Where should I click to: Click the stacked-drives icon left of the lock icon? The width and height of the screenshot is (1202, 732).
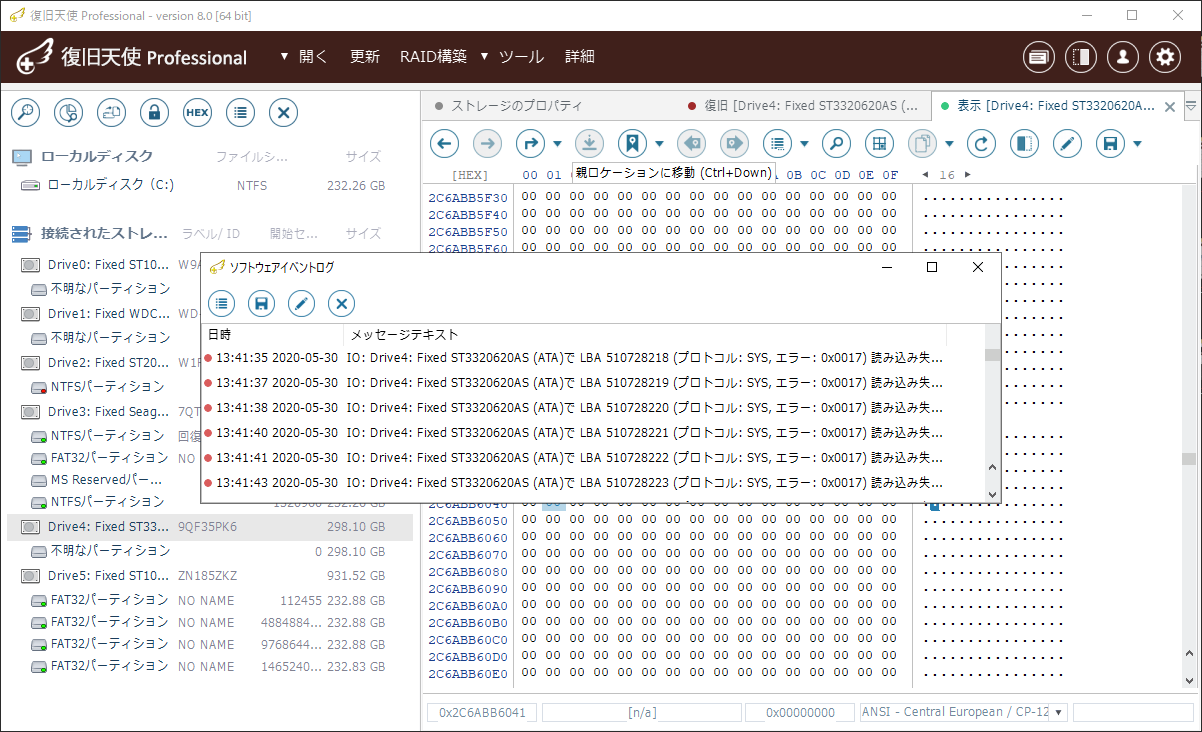coord(111,113)
